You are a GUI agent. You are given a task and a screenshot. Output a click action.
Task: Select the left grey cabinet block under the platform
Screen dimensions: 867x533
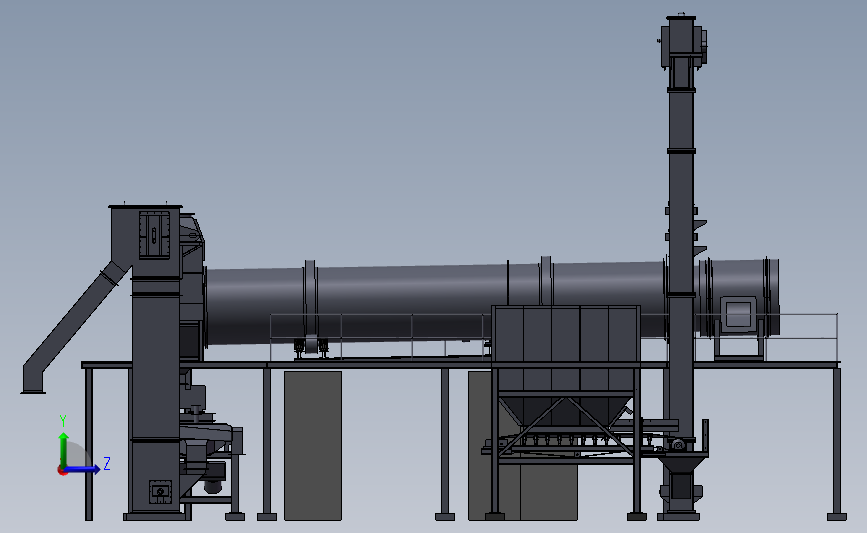(x=313, y=445)
